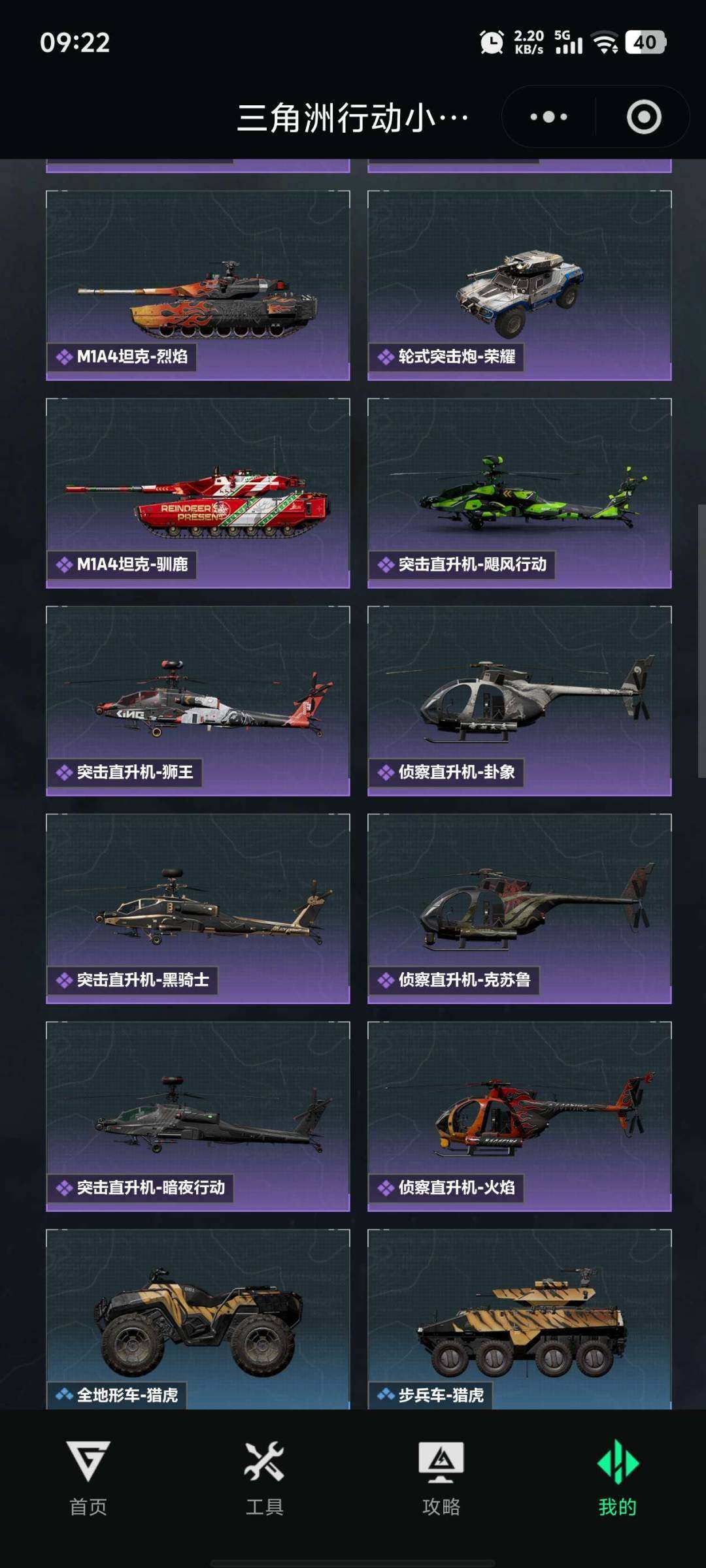Open 突击直升机-黑骑士 skin card

pos(198,909)
